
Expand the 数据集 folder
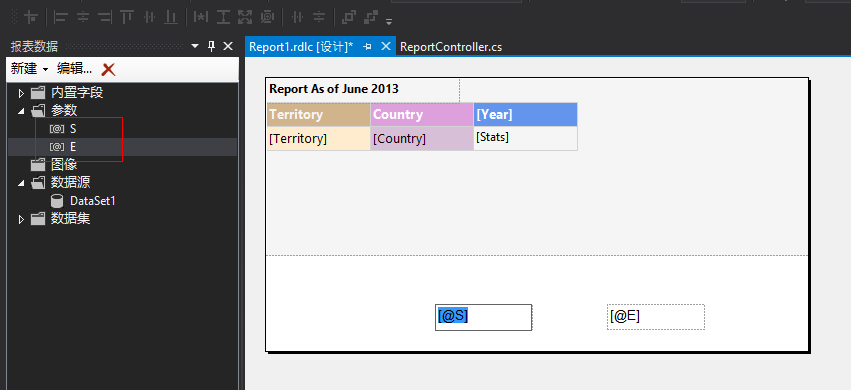[x=21, y=219]
